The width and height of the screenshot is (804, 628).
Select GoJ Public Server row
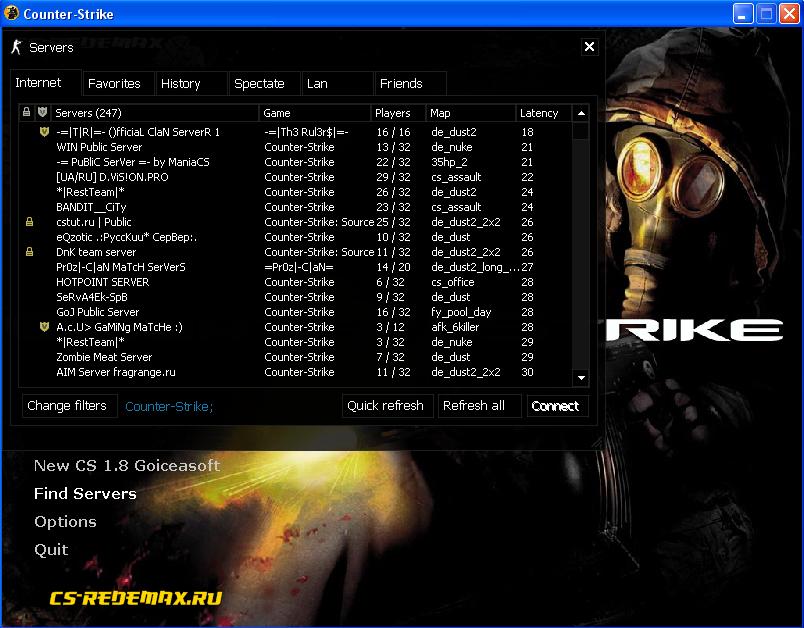coord(296,312)
